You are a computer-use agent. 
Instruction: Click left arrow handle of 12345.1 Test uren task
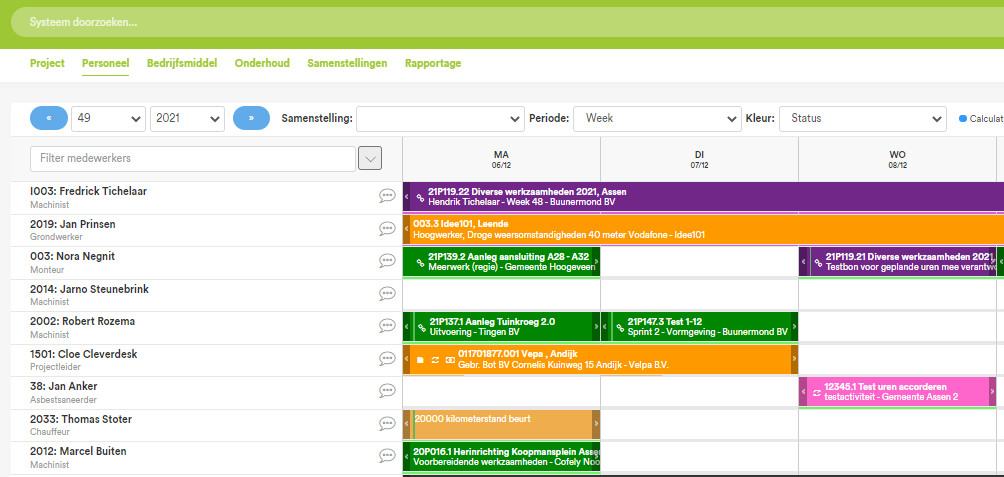pyautogui.click(x=802, y=392)
